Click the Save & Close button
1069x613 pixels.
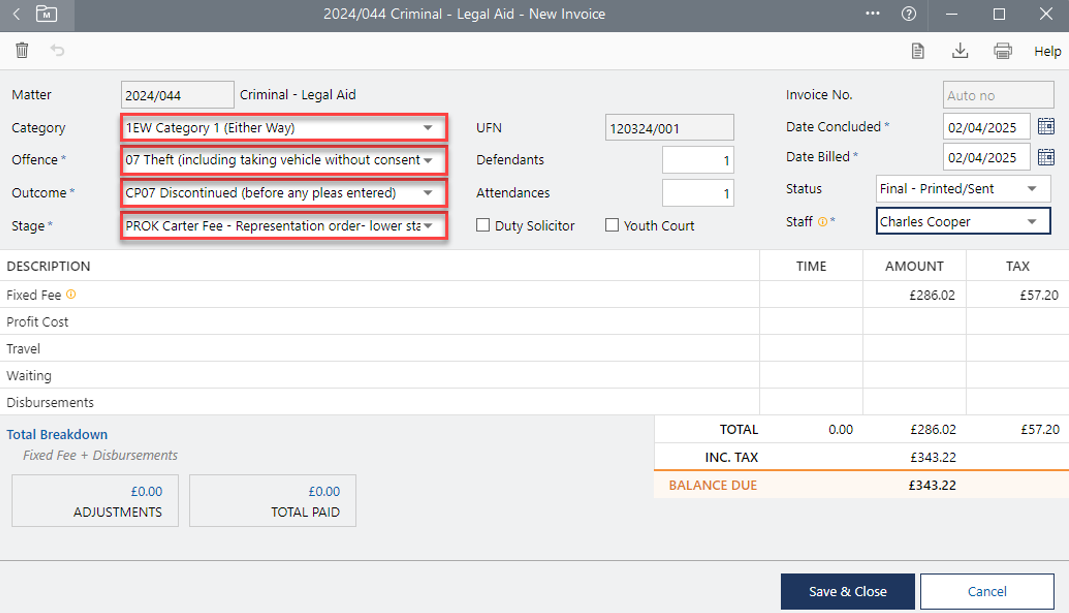tap(847, 591)
